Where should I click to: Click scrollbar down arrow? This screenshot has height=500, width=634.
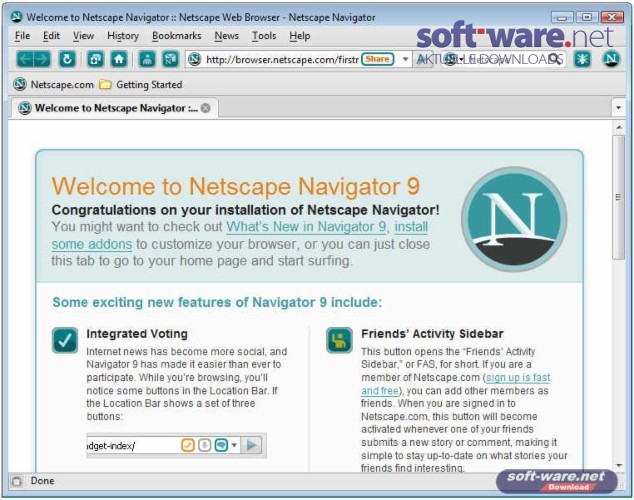point(619,466)
